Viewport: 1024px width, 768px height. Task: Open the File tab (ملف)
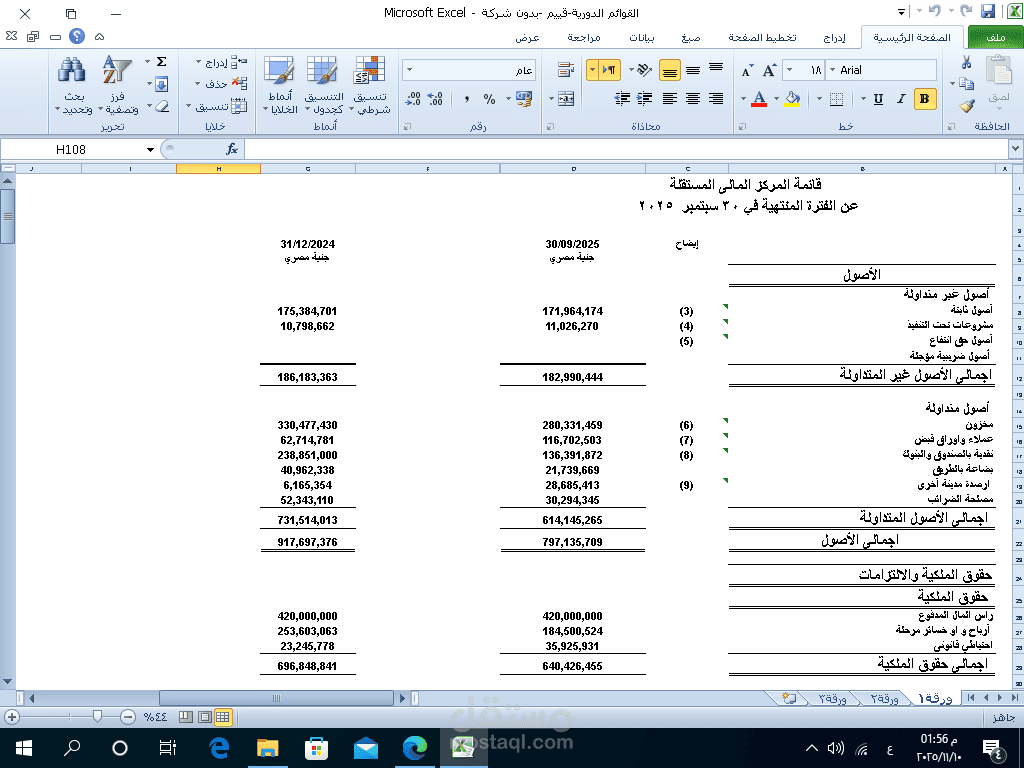(995, 37)
